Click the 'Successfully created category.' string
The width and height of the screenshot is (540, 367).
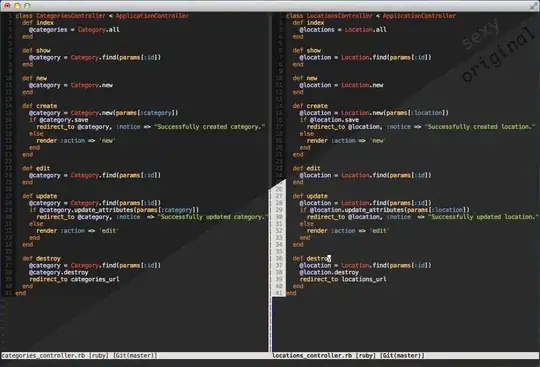210,127
